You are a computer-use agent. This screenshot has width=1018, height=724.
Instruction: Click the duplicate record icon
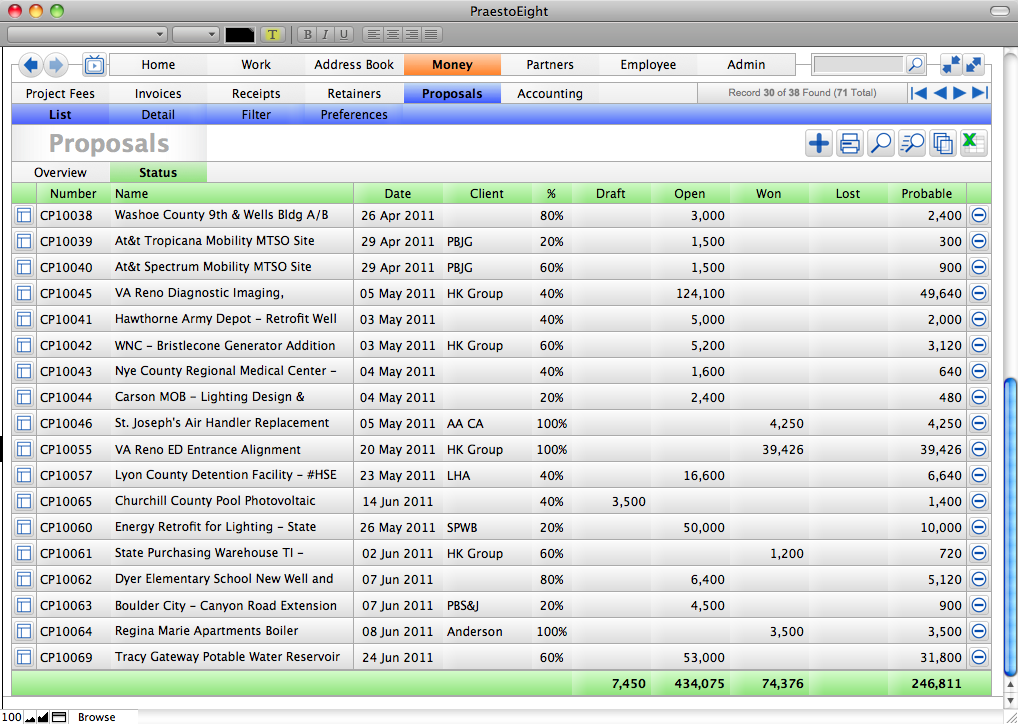click(943, 143)
